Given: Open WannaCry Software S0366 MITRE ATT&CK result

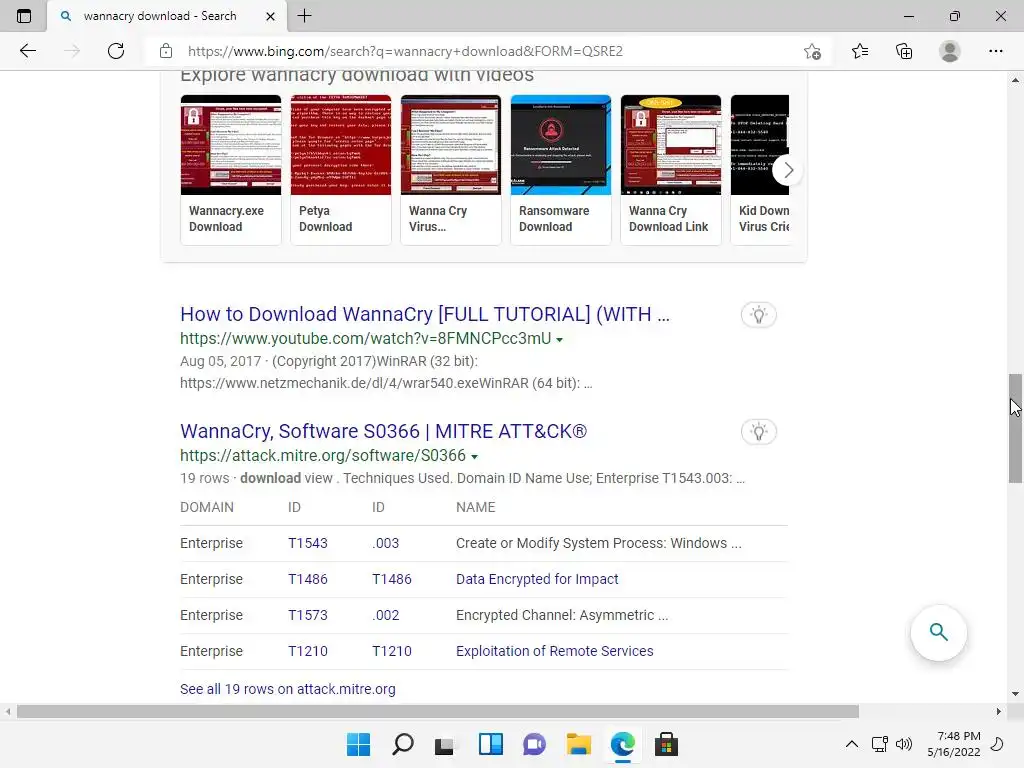Looking at the screenshot, I should [383, 431].
